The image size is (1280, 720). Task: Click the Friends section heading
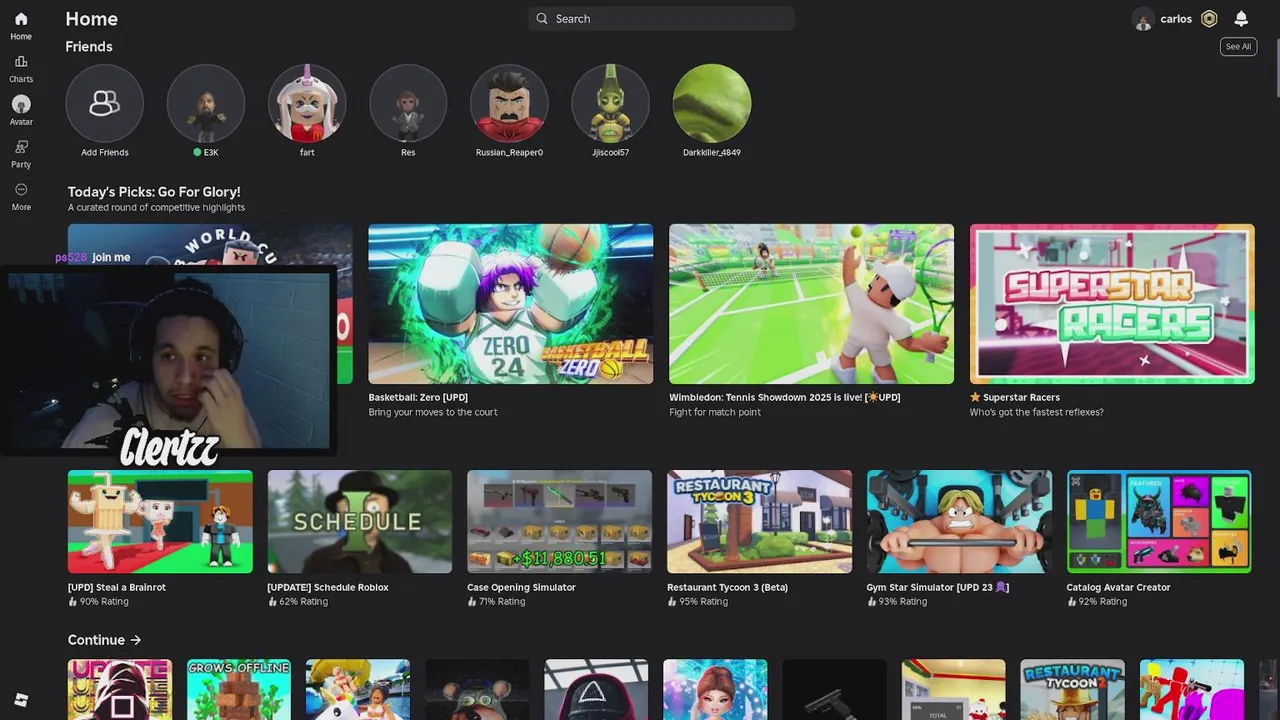89,47
